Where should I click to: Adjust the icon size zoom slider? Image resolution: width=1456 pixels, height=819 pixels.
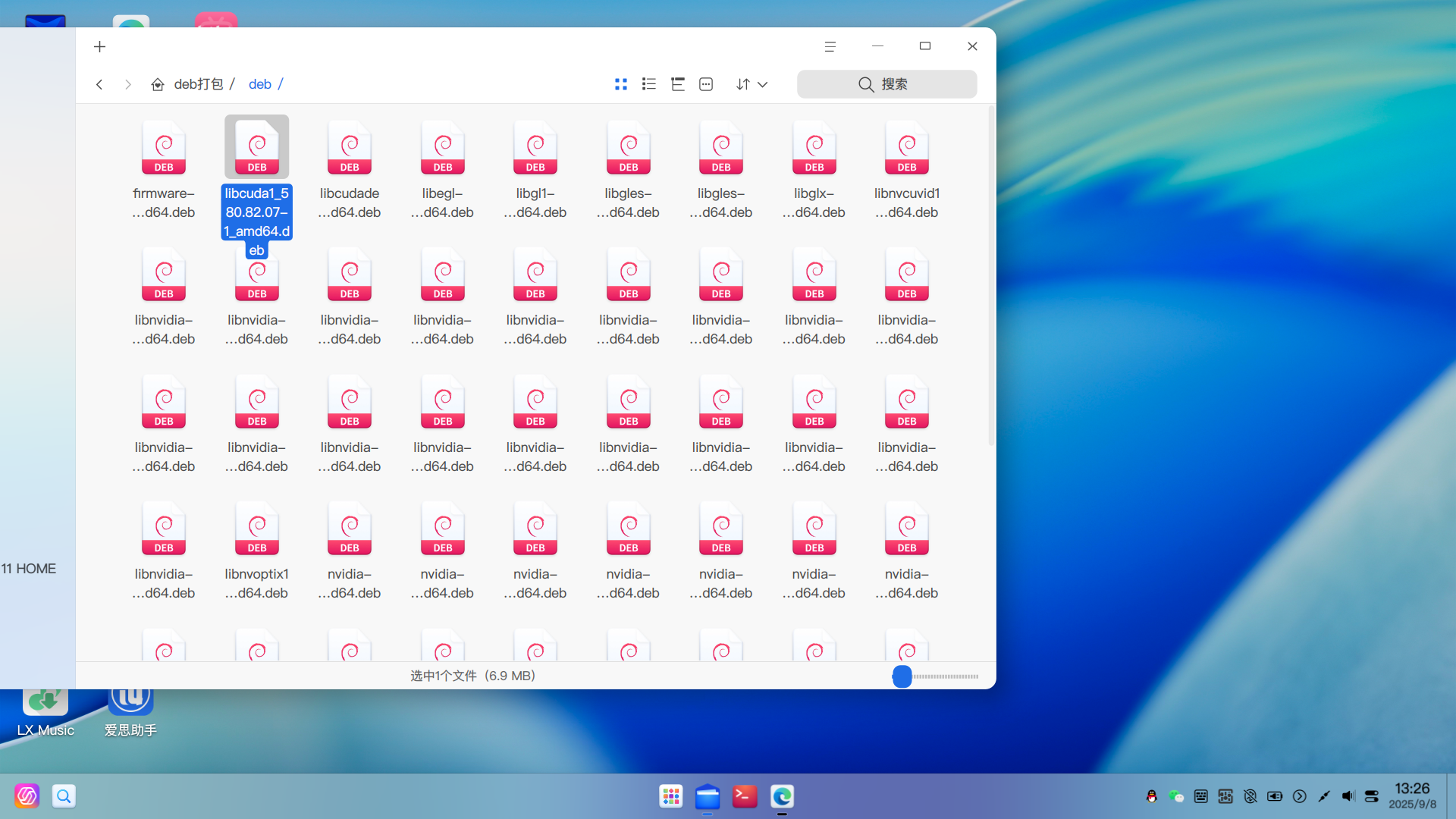tap(936, 676)
